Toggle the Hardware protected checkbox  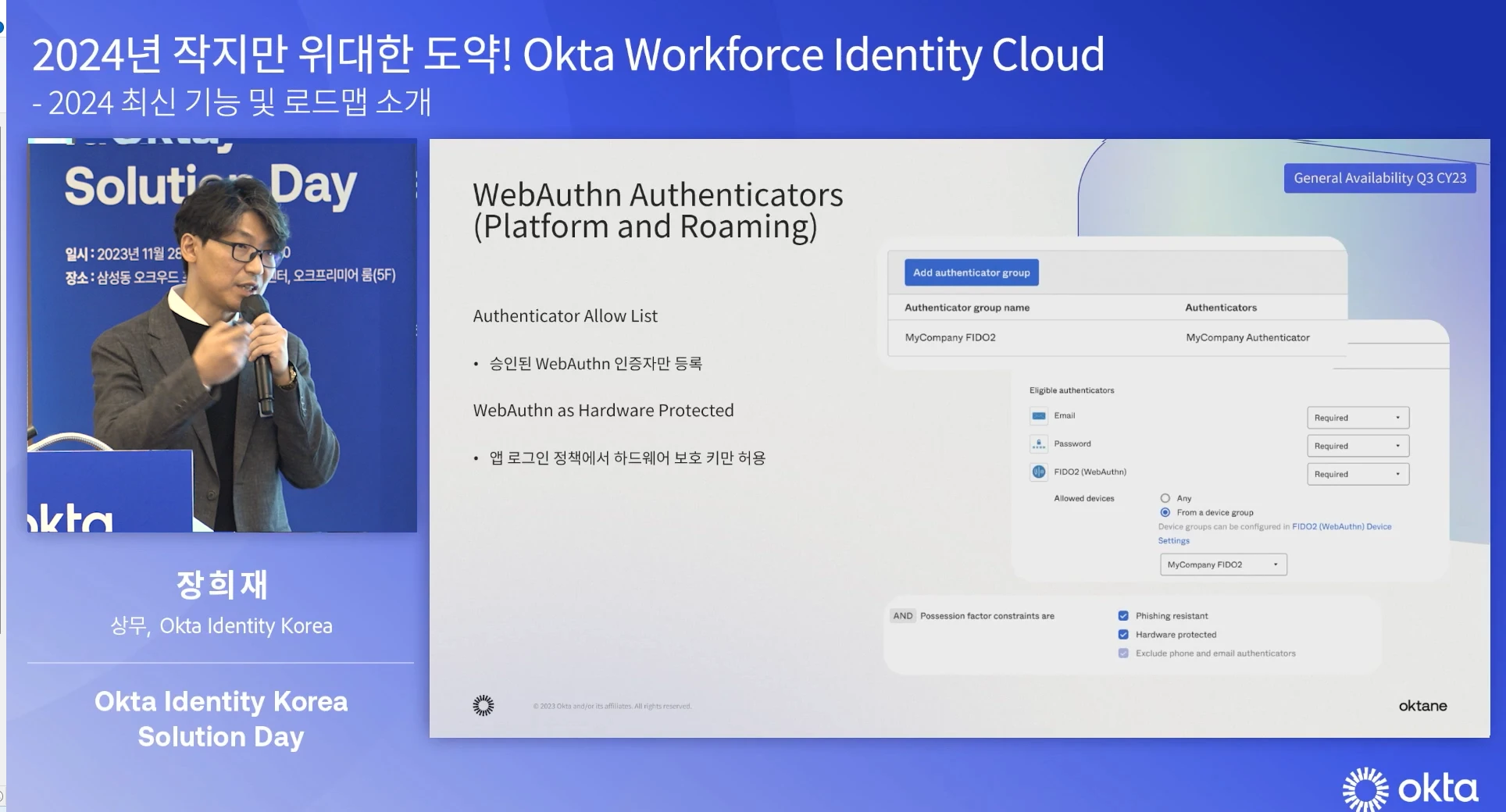point(1123,635)
